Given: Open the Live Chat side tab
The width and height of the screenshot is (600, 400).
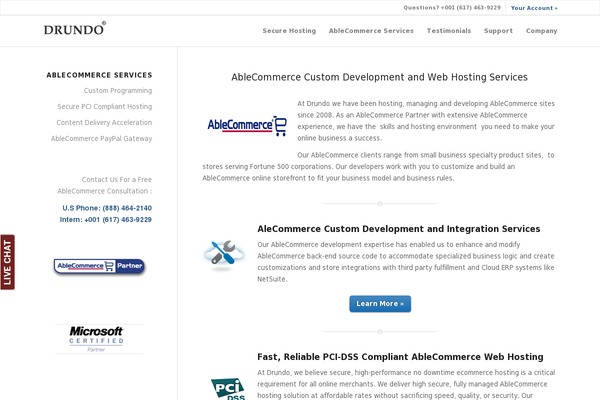Looking at the screenshot, I should [x=7, y=262].
